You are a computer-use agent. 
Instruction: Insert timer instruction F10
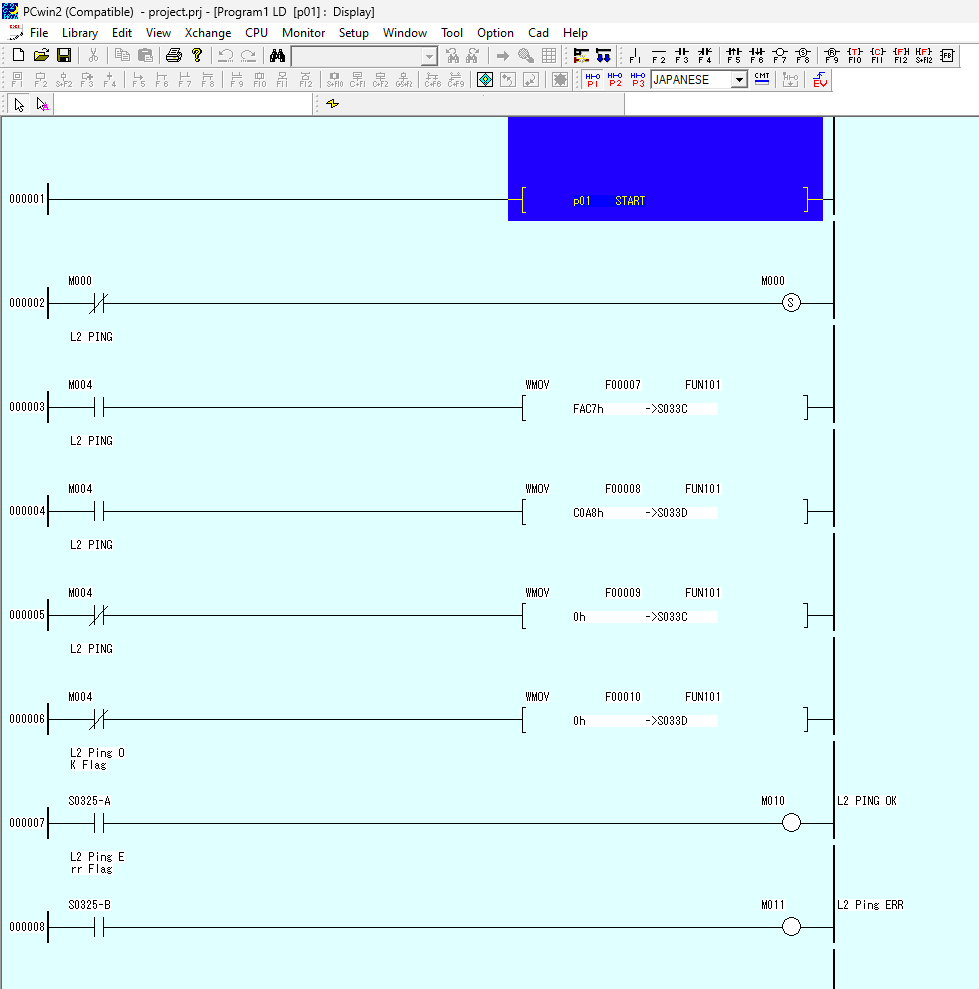pyautogui.click(x=855, y=56)
